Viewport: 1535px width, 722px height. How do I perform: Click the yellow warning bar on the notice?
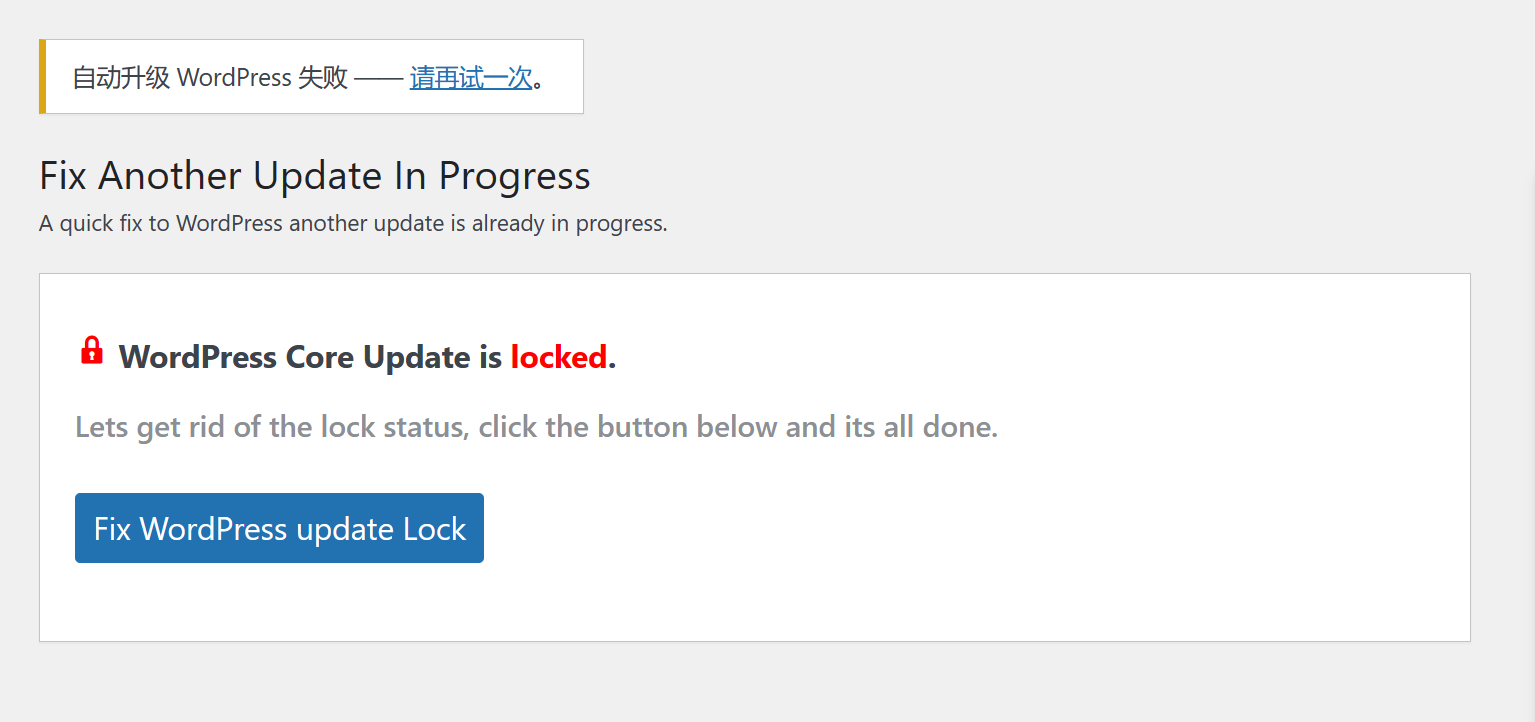pos(42,77)
